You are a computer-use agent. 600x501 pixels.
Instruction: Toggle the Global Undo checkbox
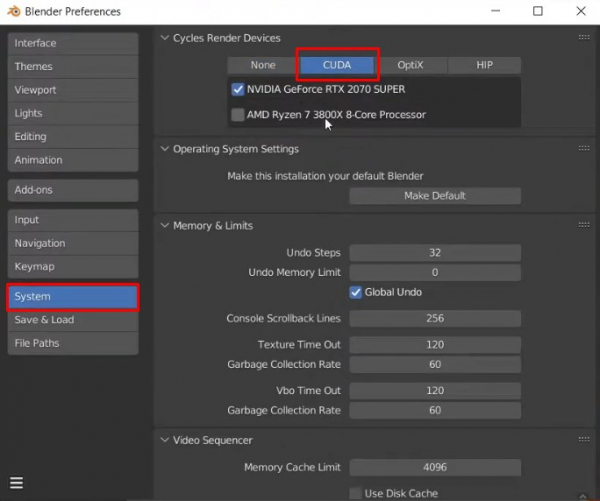[355, 292]
